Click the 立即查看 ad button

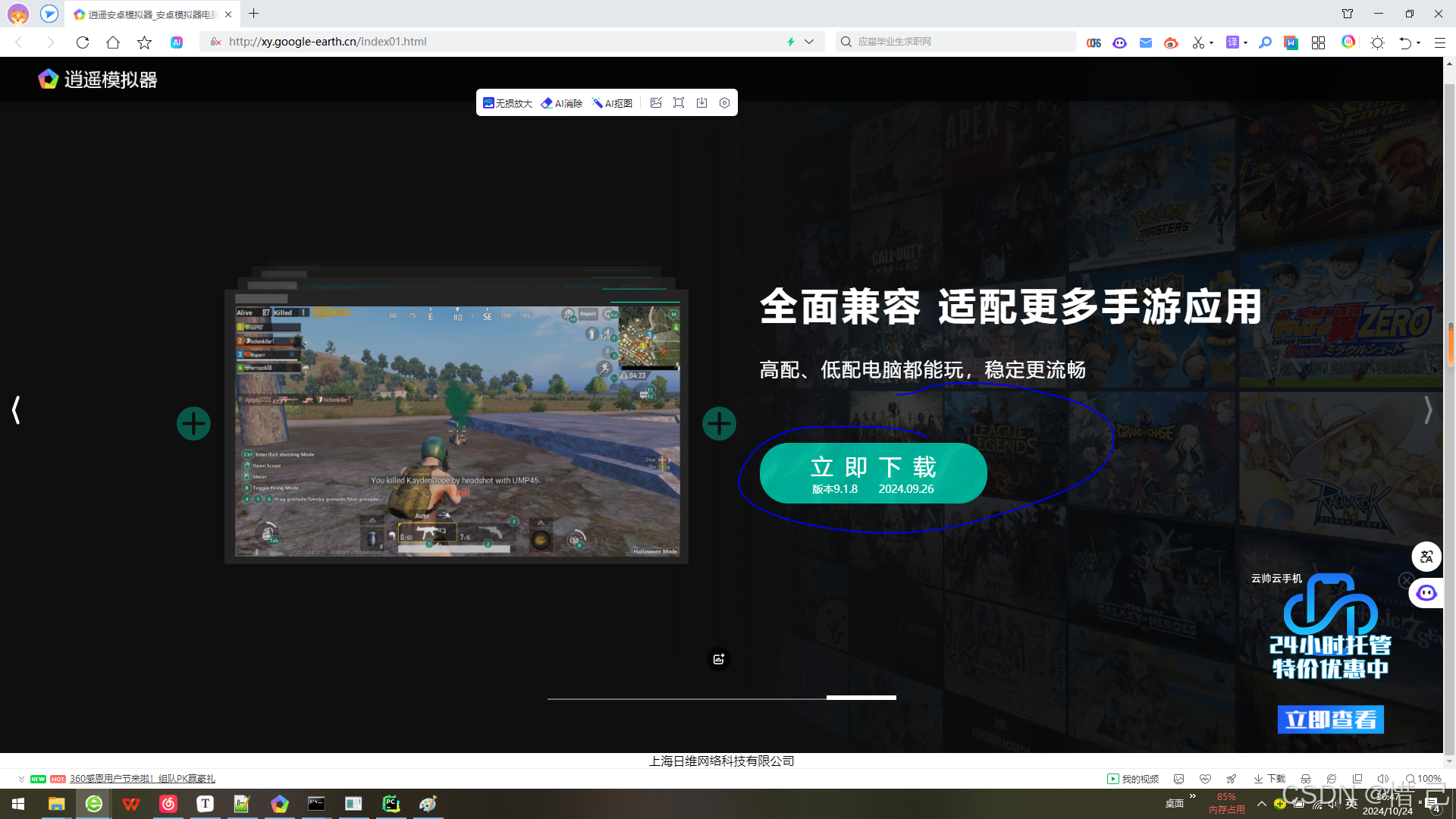1330,719
